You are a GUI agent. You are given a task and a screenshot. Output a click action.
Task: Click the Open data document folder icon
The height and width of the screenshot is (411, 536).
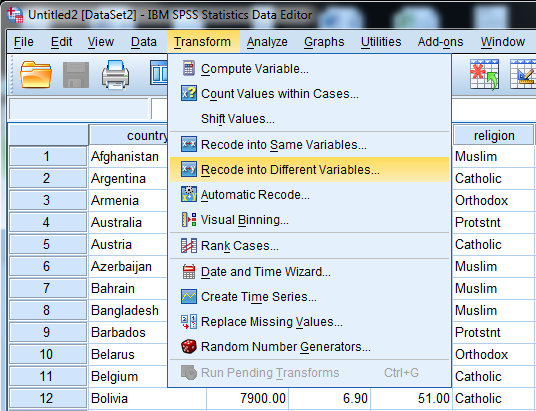[36, 74]
